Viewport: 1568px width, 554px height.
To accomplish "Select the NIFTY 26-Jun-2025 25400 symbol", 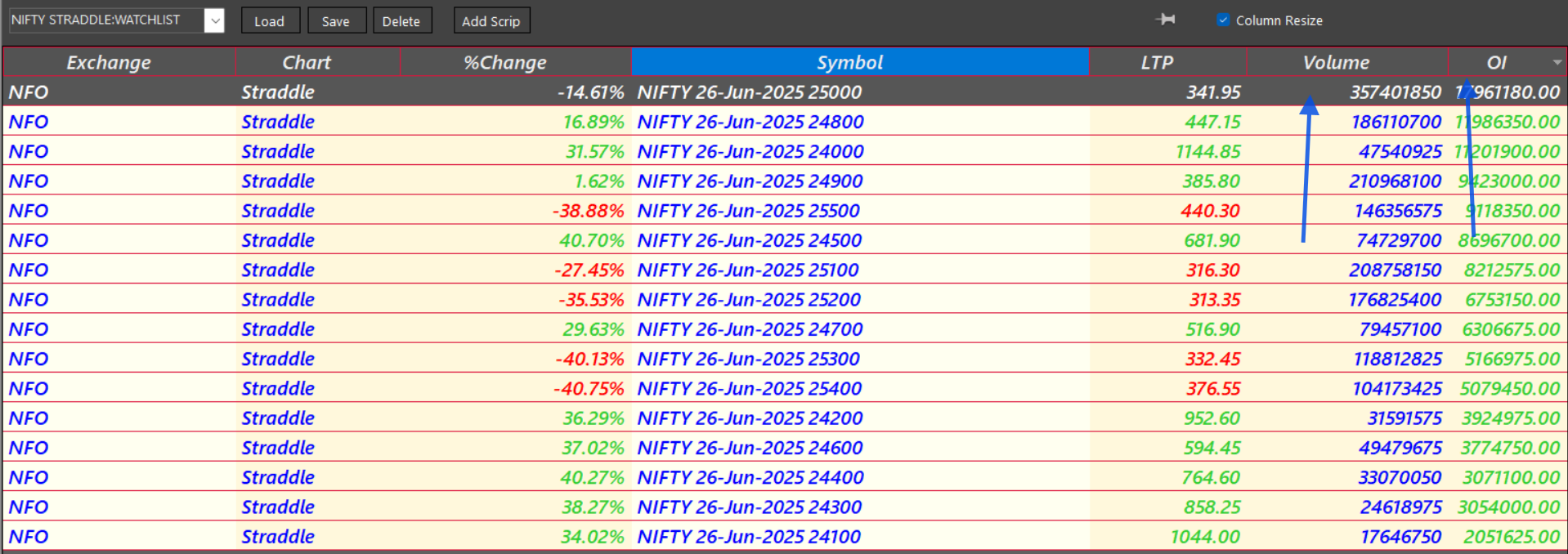I will coord(750,388).
